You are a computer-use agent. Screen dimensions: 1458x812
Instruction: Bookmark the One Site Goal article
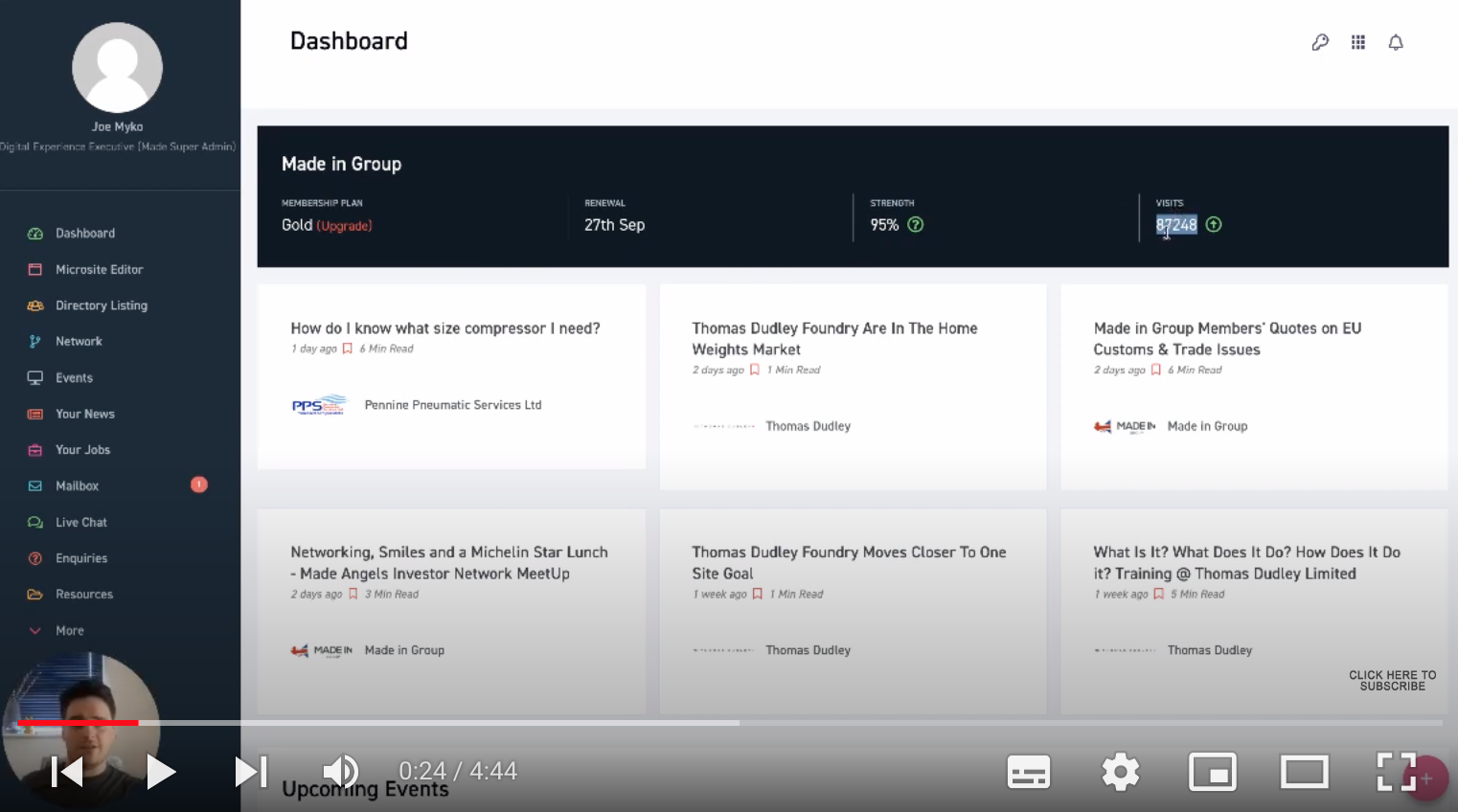[758, 594]
